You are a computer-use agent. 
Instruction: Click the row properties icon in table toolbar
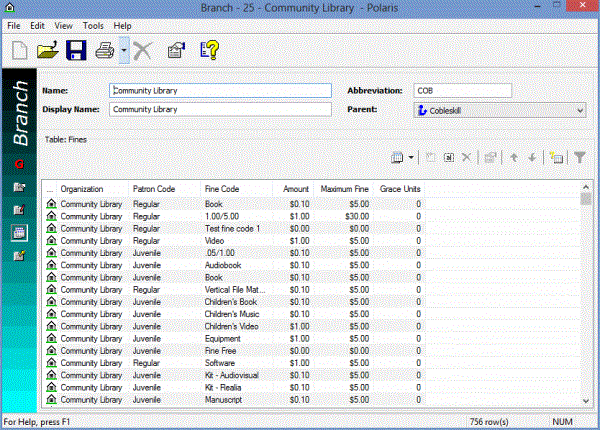pyautogui.click(x=490, y=157)
